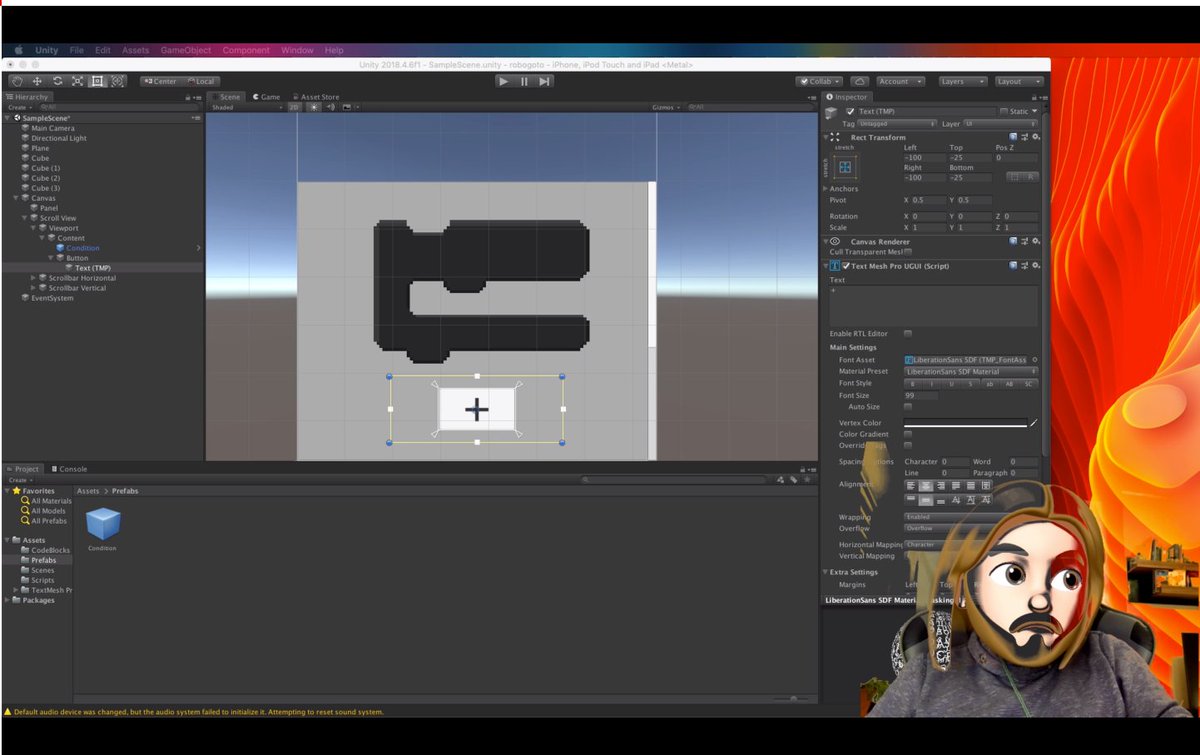Open Text Mesh Pro gear menu

1036,266
